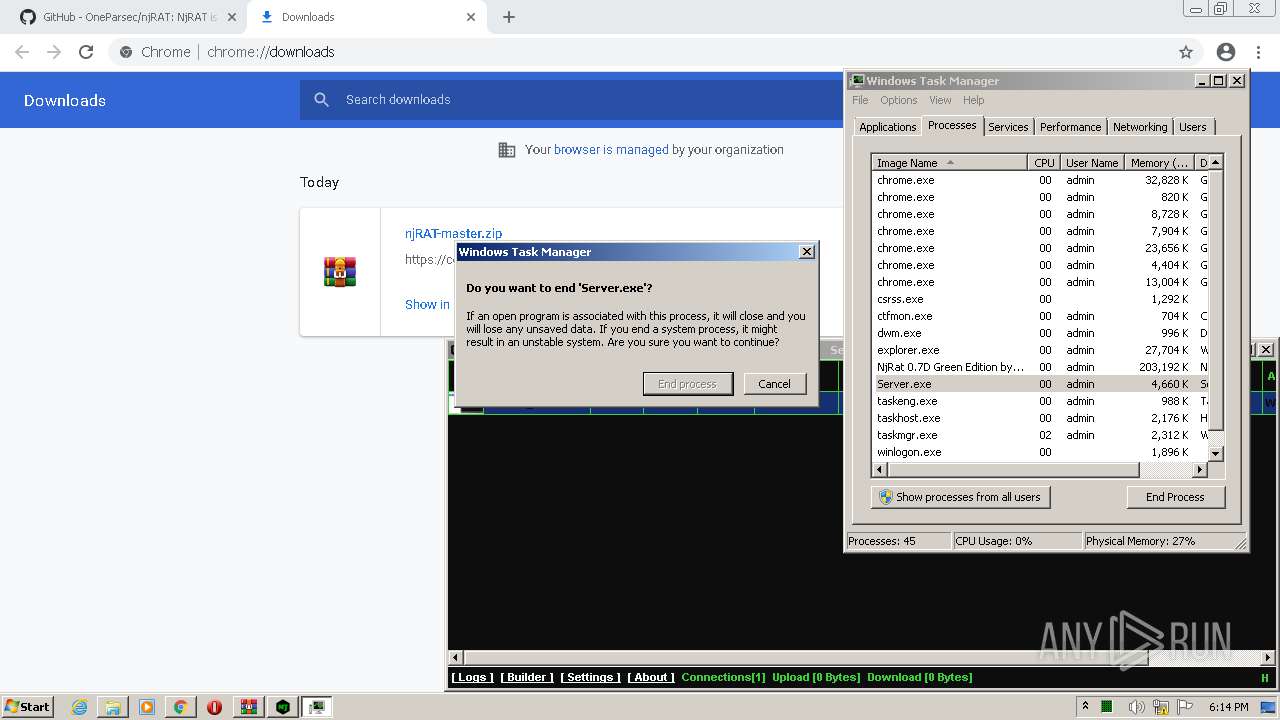Open the Chrome profile avatar icon

(x=1226, y=52)
